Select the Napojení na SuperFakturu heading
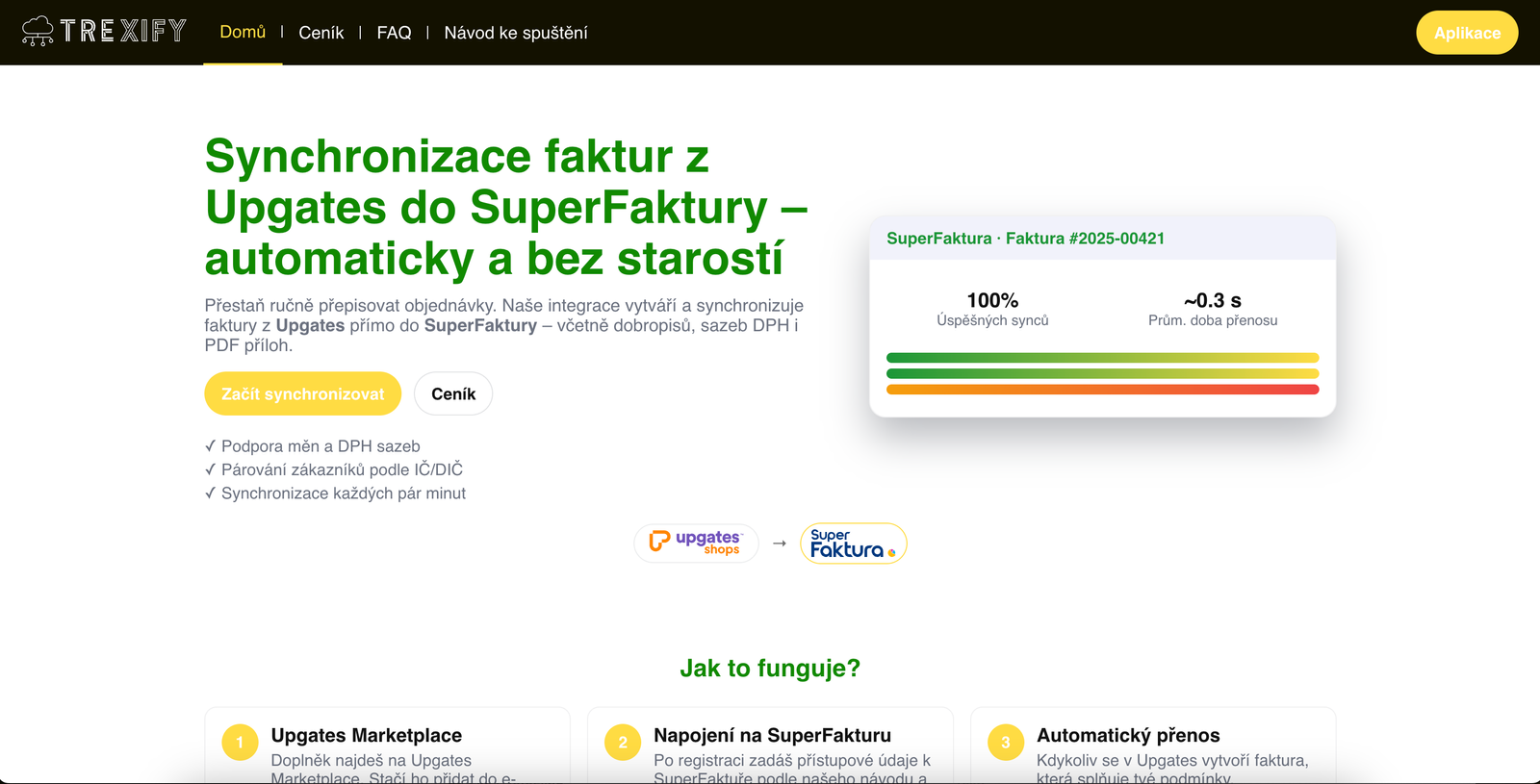Viewport: 1540px width, 784px height. coord(772,735)
